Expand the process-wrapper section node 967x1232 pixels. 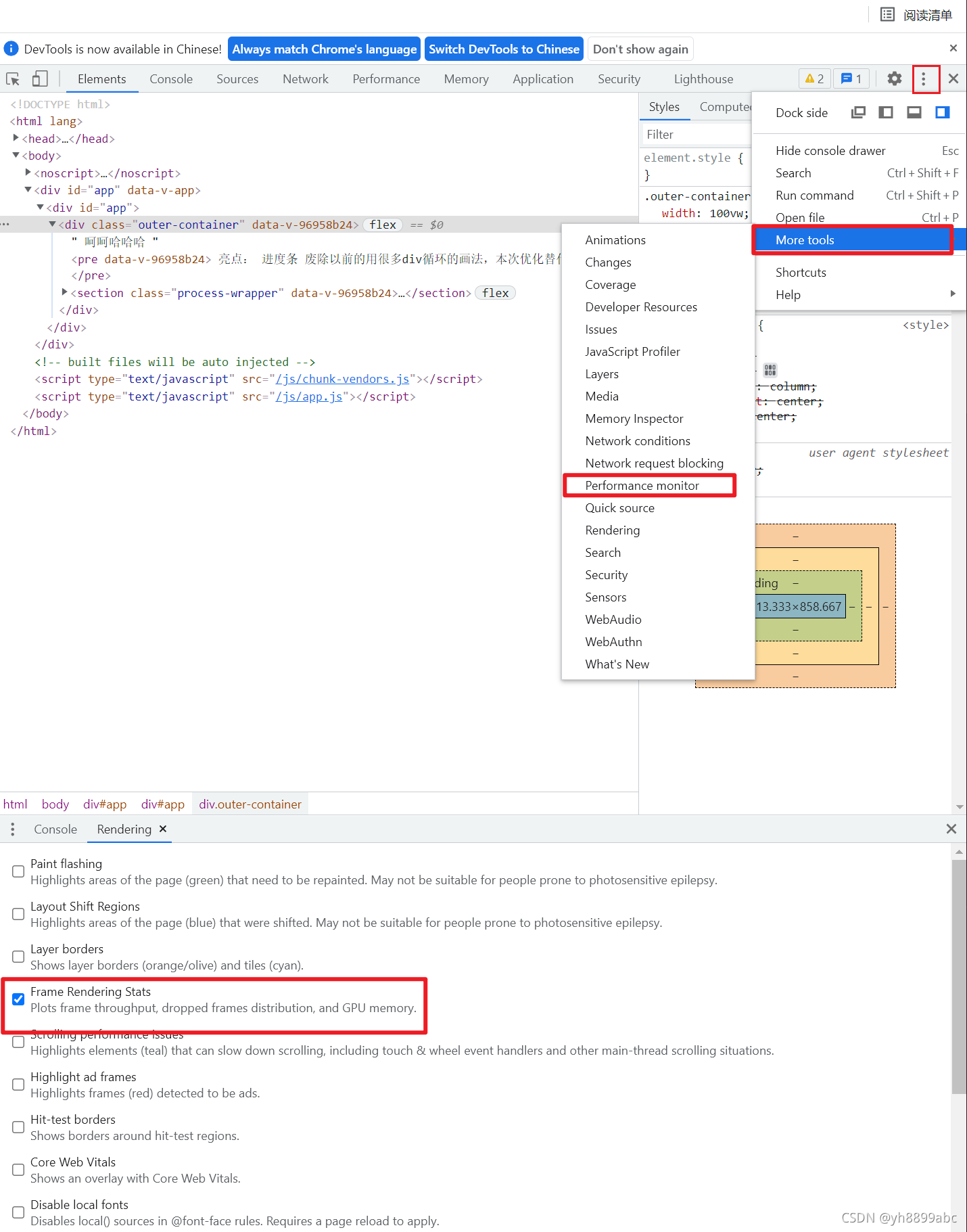click(x=65, y=292)
